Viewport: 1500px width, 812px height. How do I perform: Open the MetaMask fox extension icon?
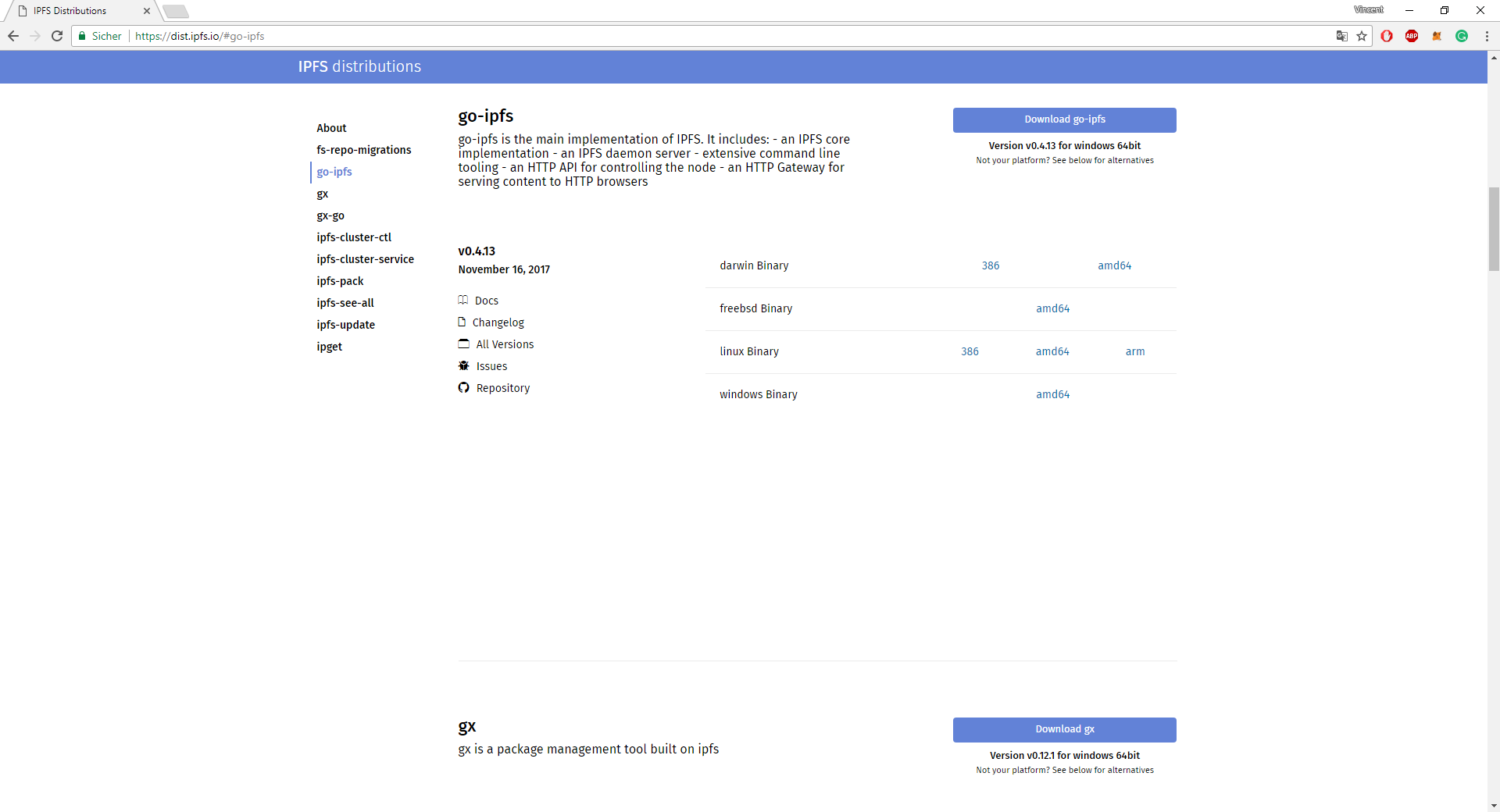point(1437,36)
